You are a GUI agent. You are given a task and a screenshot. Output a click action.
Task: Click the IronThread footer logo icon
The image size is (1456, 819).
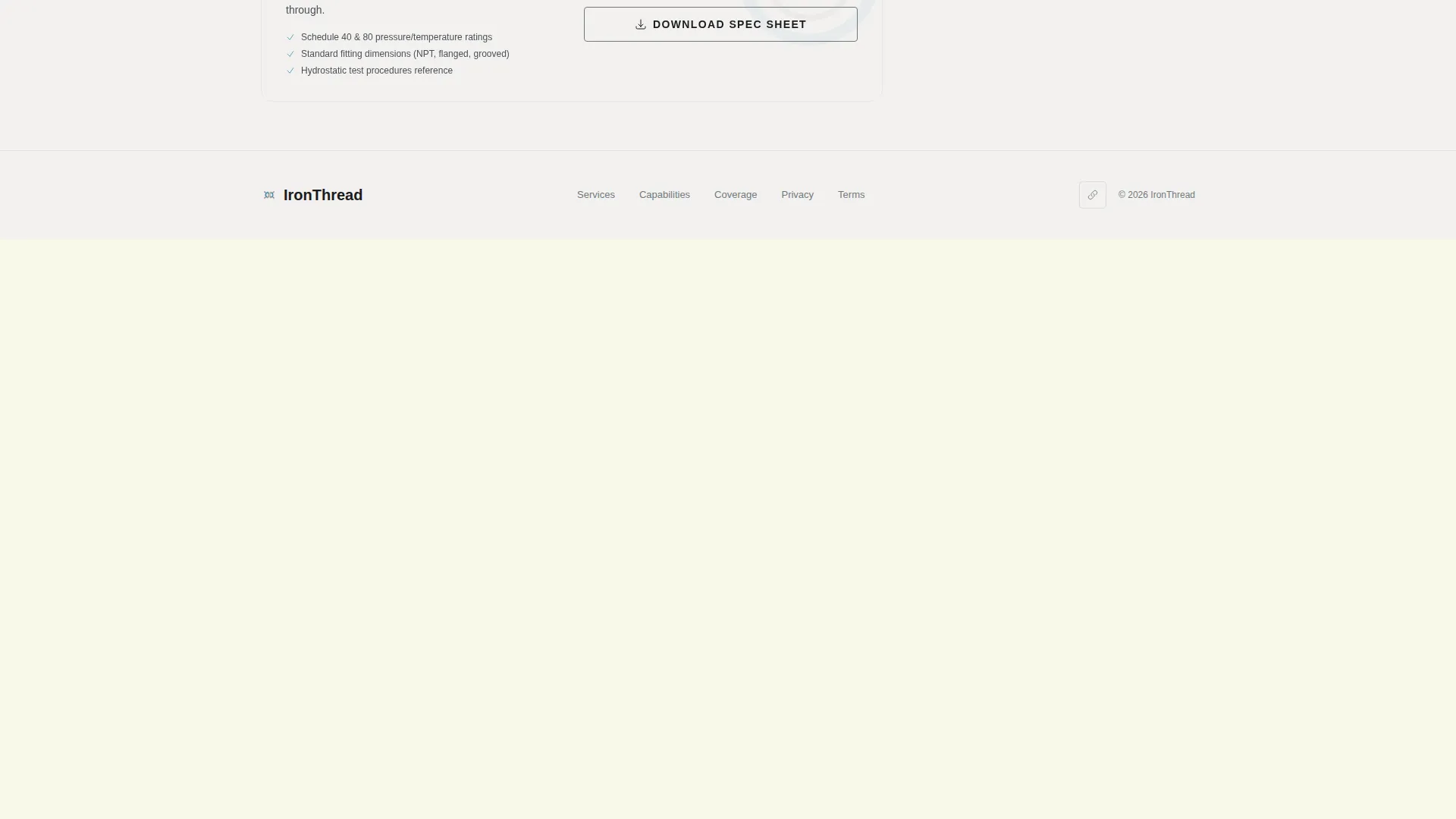coord(269,195)
